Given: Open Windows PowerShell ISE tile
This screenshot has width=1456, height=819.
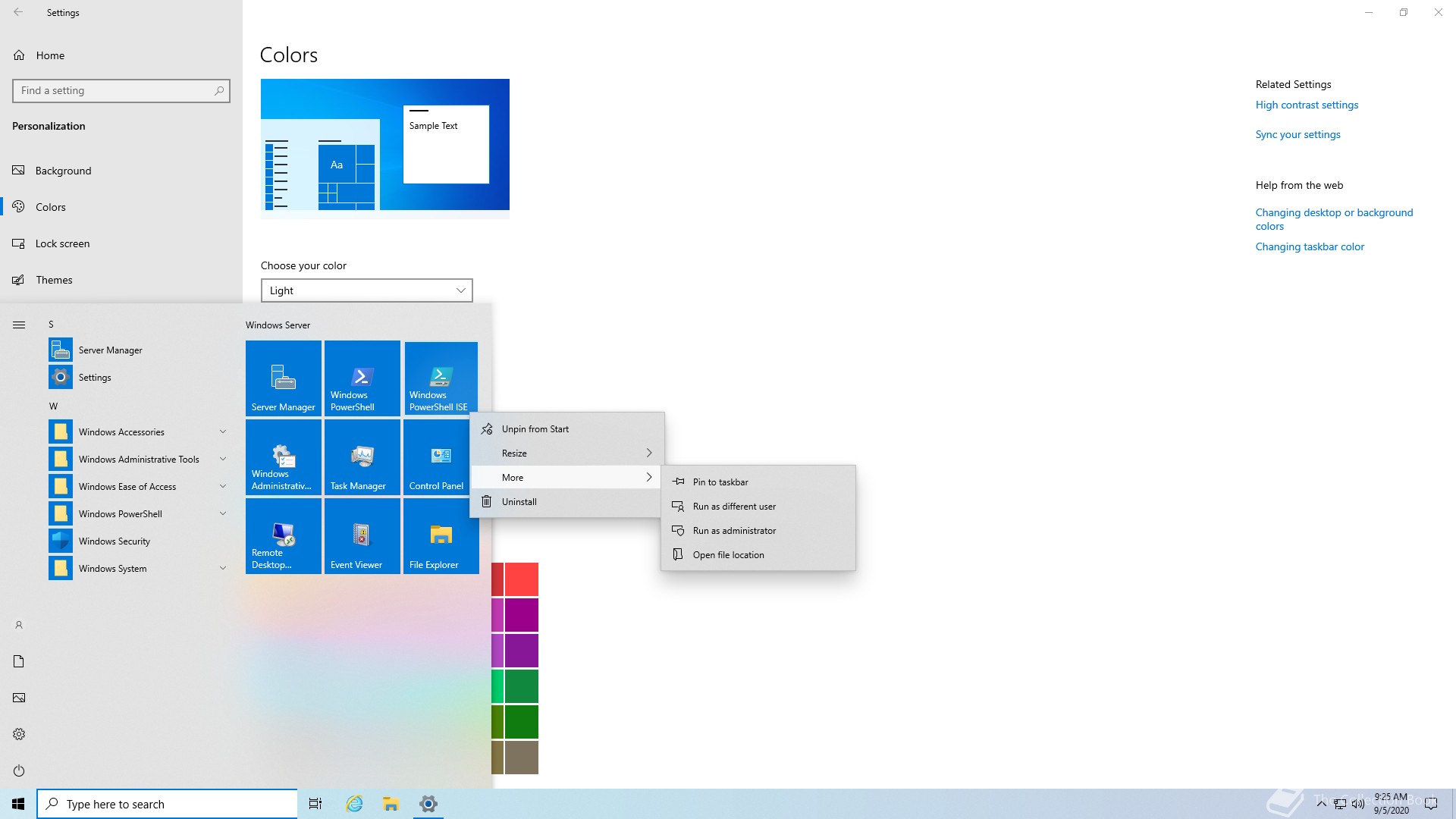Looking at the screenshot, I should point(441,378).
